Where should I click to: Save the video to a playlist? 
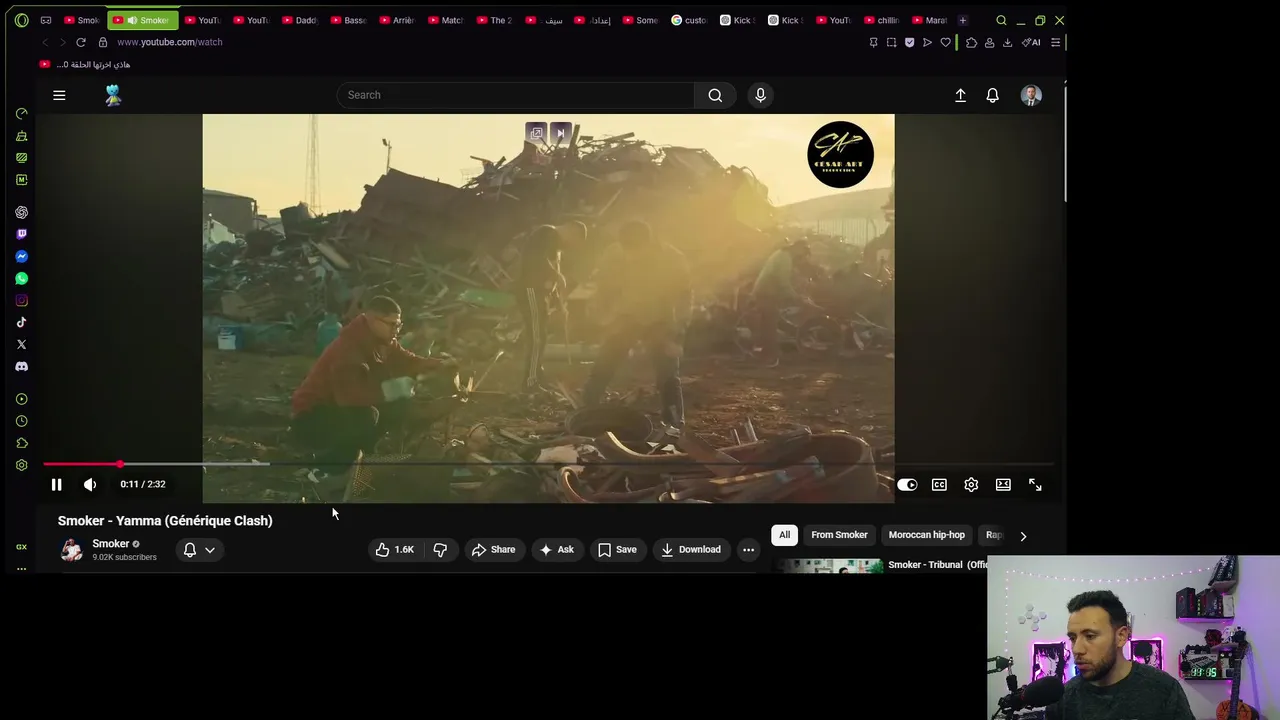pyautogui.click(x=617, y=549)
